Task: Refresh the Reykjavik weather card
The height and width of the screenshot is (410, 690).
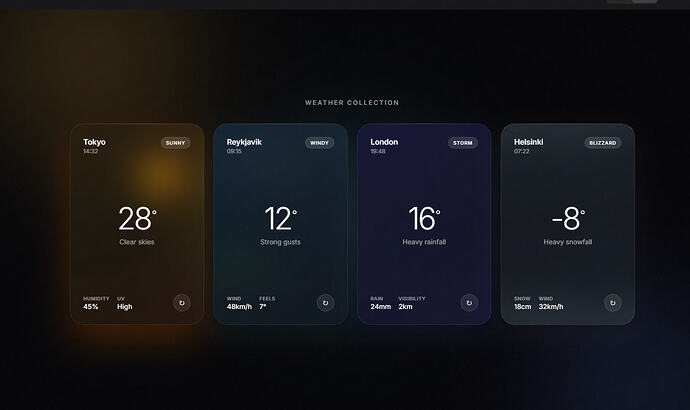Action: click(325, 303)
